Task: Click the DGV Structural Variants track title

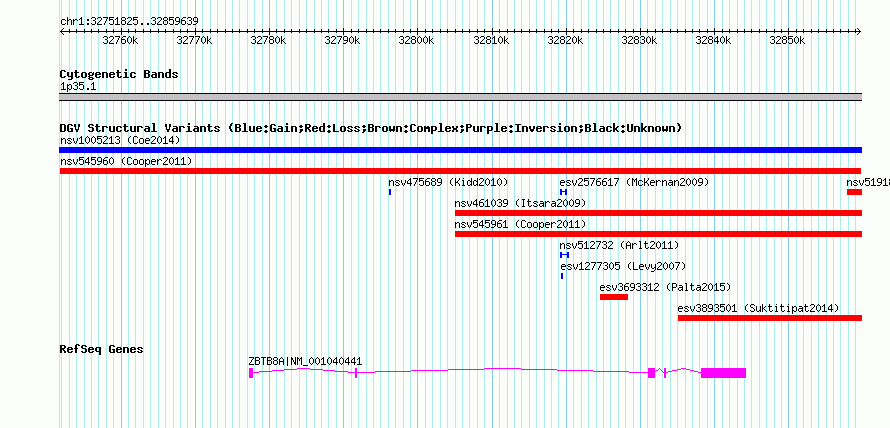Action: 371,128
